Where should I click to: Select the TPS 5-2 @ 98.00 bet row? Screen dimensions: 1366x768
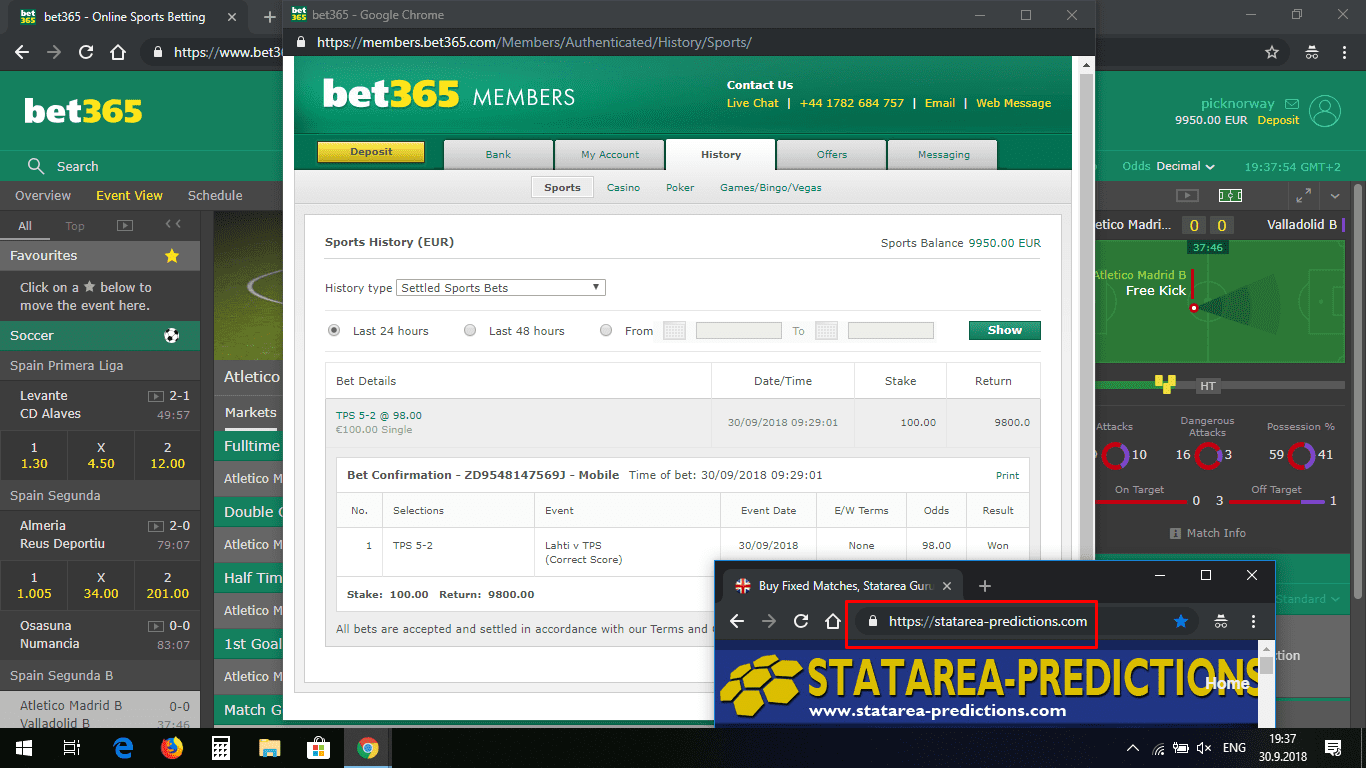pyautogui.click(x=683, y=422)
